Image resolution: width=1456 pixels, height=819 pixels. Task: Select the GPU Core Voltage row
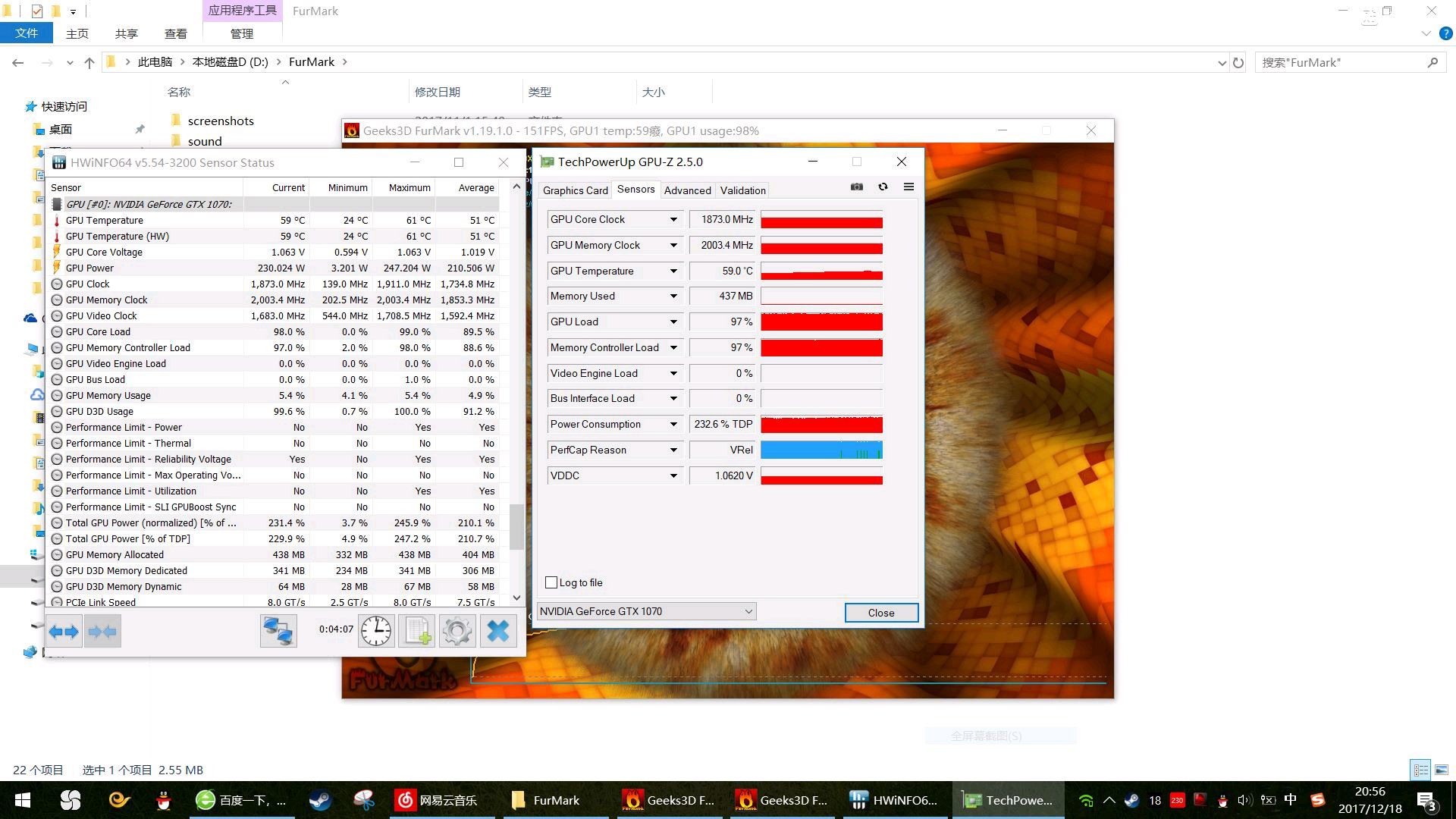click(x=275, y=252)
